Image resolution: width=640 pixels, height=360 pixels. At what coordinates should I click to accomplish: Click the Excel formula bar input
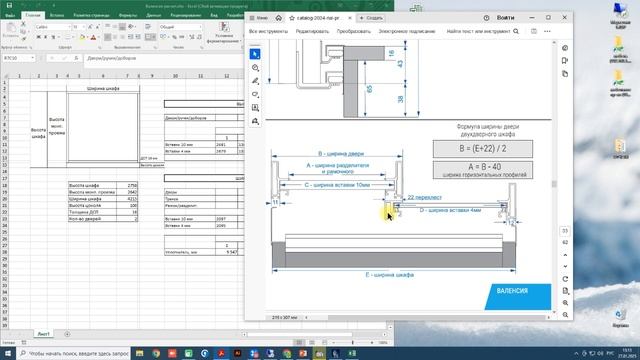(163, 58)
